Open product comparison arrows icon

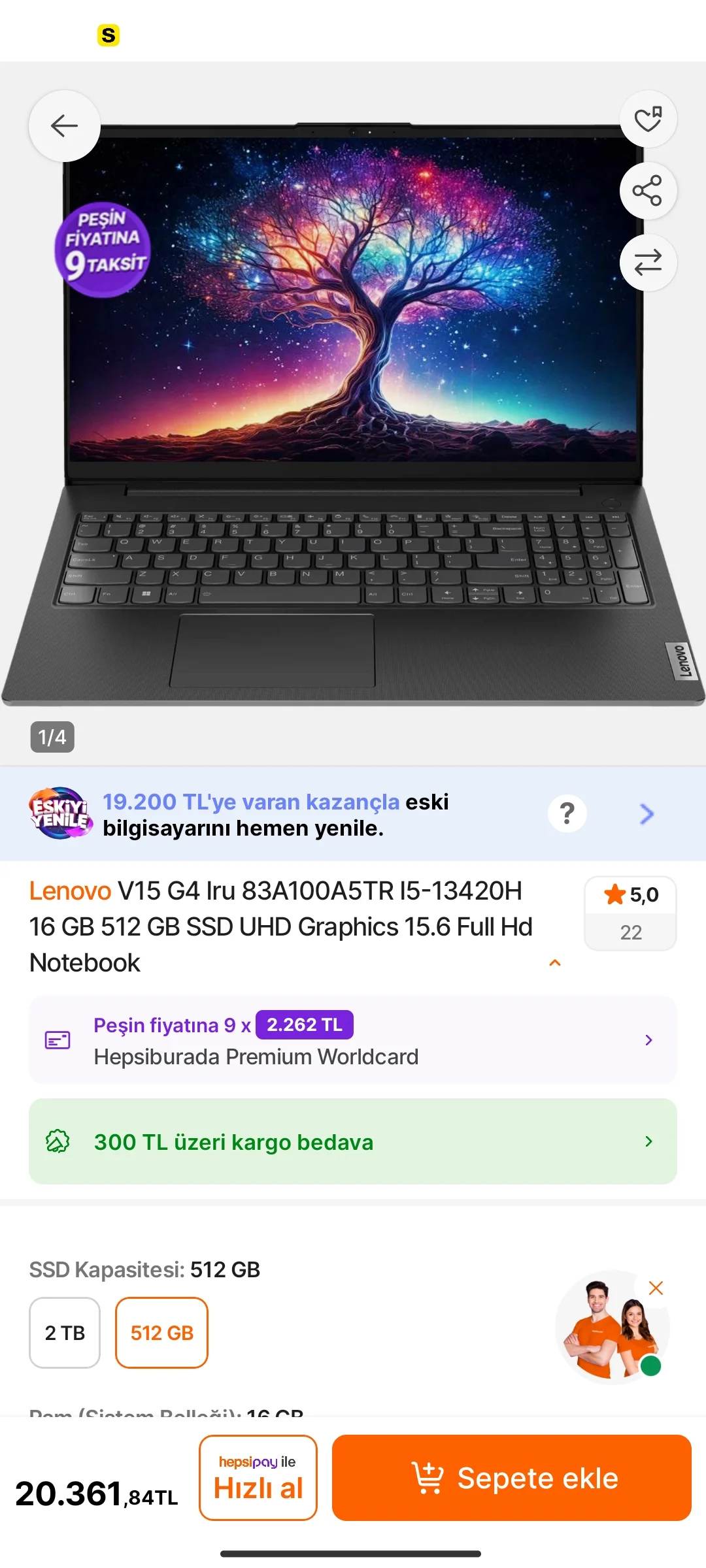click(x=648, y=263)
